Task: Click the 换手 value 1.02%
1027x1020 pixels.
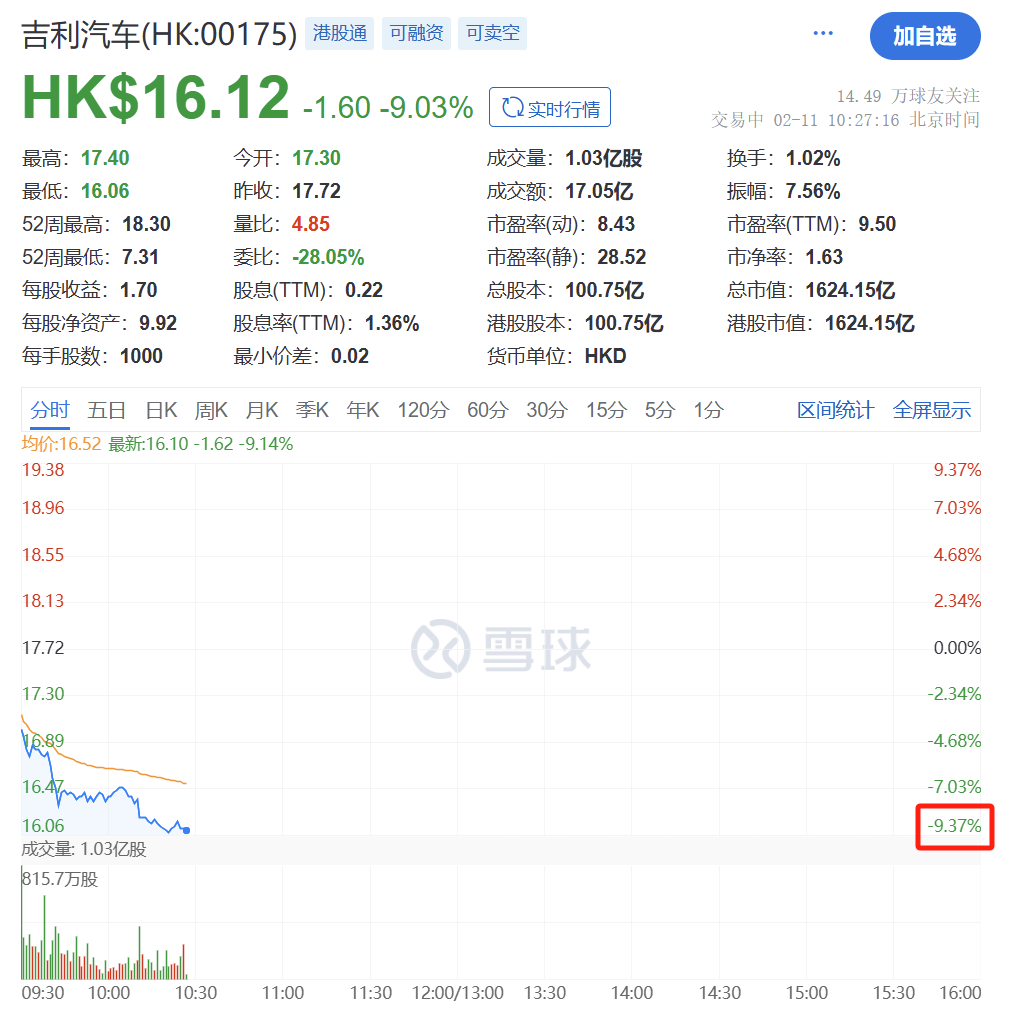Action: [x=813, y=158]
